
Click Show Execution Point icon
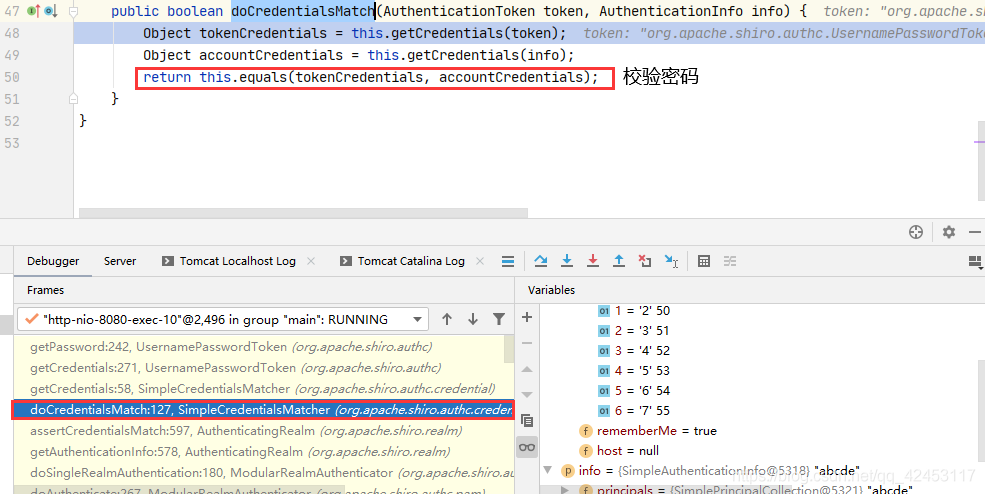508,261
